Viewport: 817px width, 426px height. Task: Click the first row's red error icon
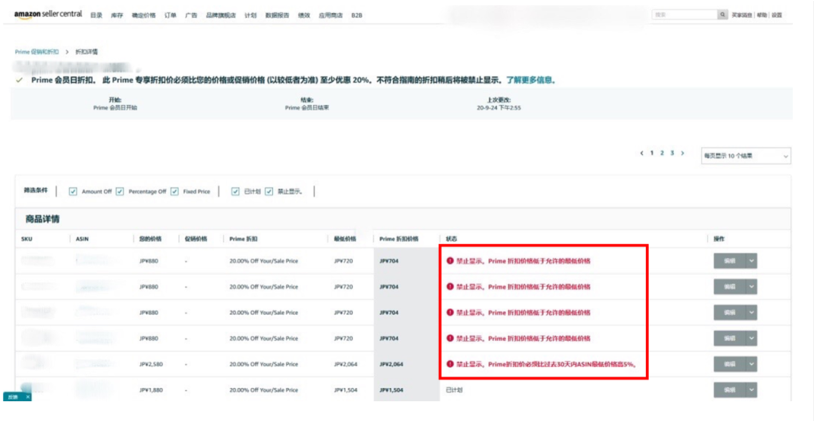(451, 260)
